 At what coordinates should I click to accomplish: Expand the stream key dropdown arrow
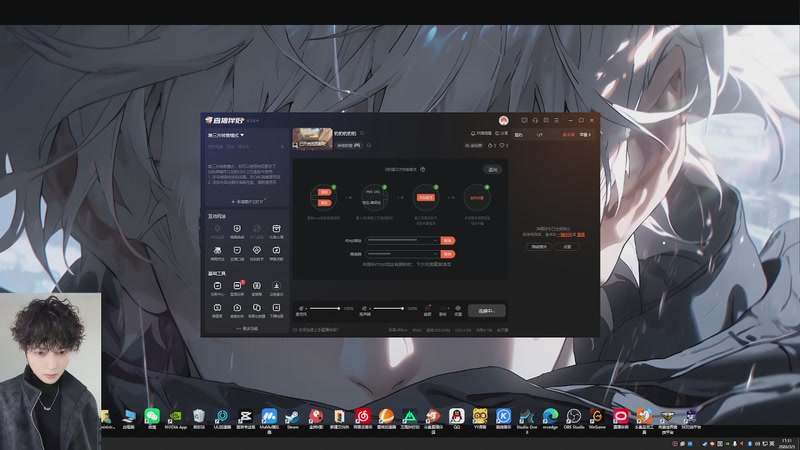tap(435, 255)
